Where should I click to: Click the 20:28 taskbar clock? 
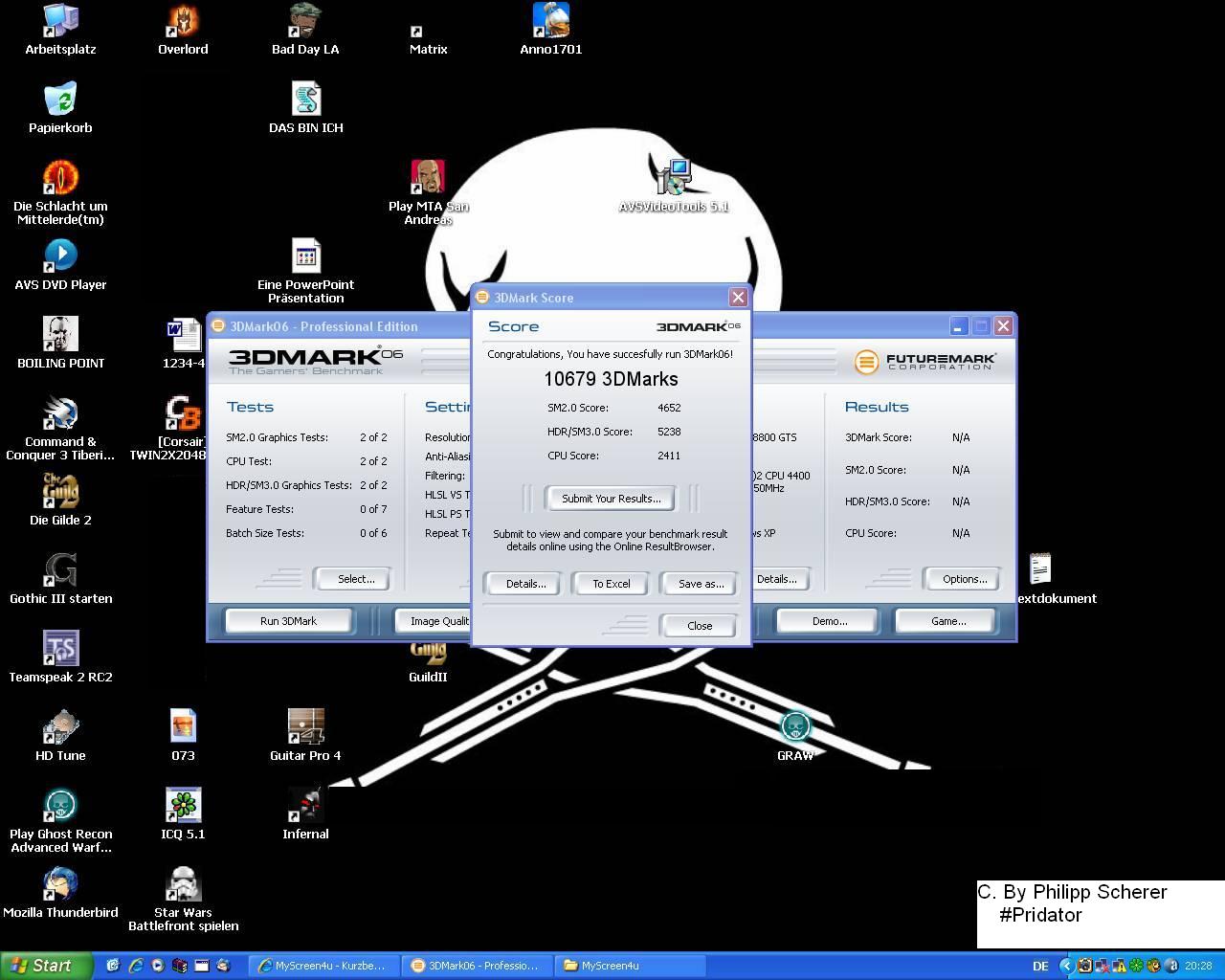point(1198,967)
